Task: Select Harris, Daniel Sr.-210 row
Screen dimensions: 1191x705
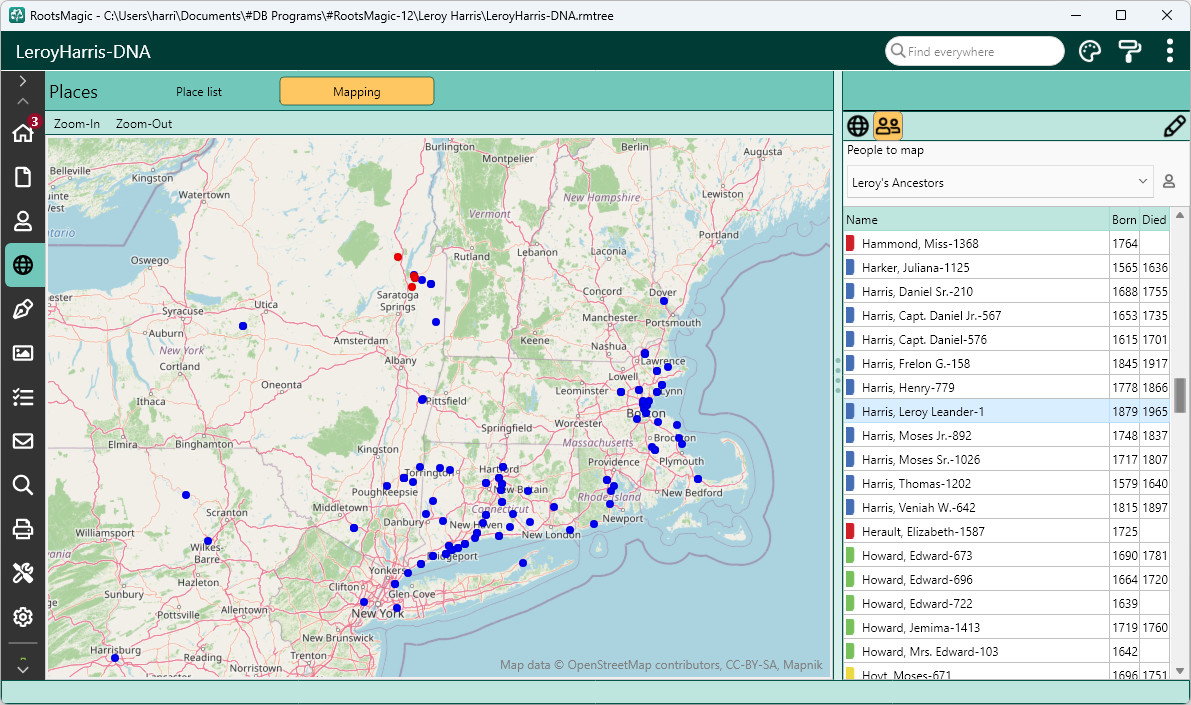Action: [1006, 292]
